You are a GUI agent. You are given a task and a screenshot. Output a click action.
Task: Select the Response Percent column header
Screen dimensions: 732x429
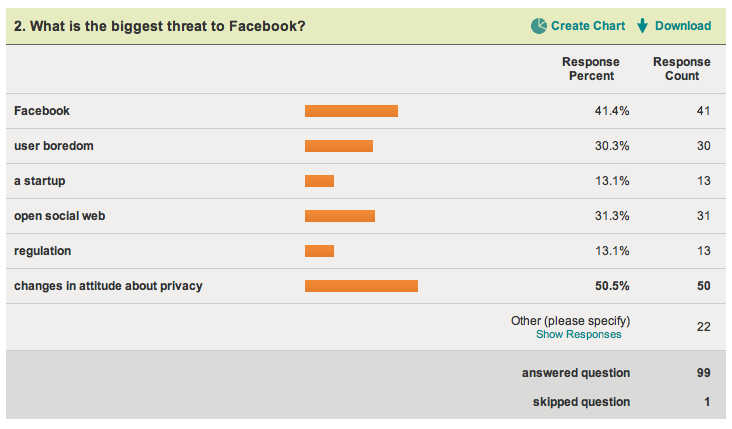tap(590, 69)
